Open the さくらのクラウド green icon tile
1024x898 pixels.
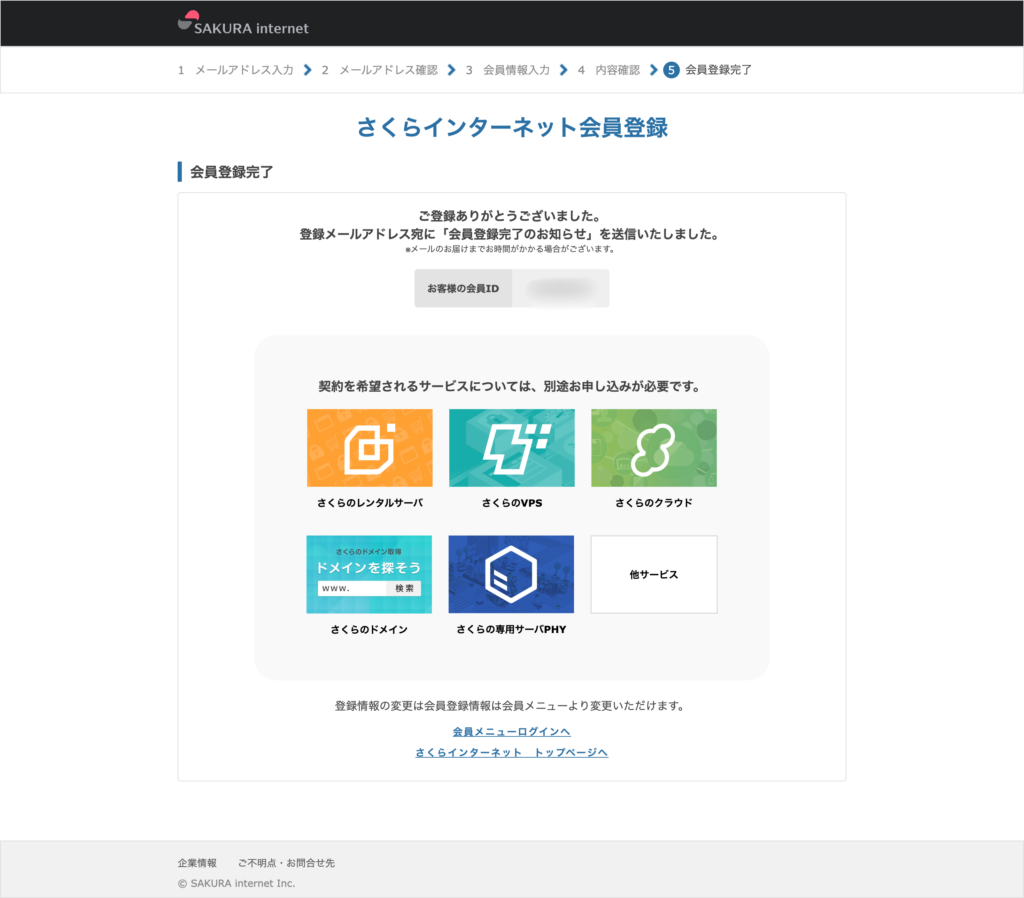[x=653, y=448]
